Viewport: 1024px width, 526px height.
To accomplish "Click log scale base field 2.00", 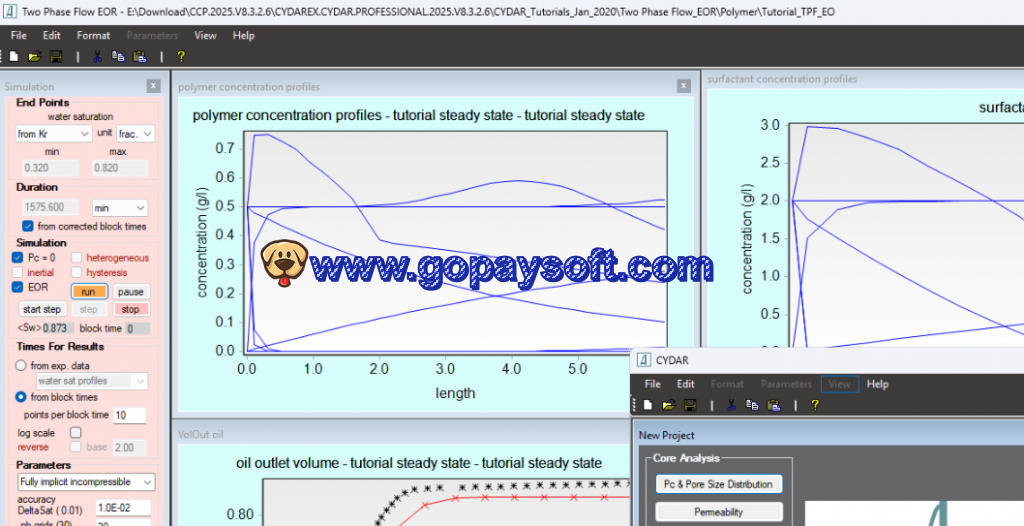I will coord(129,448).
